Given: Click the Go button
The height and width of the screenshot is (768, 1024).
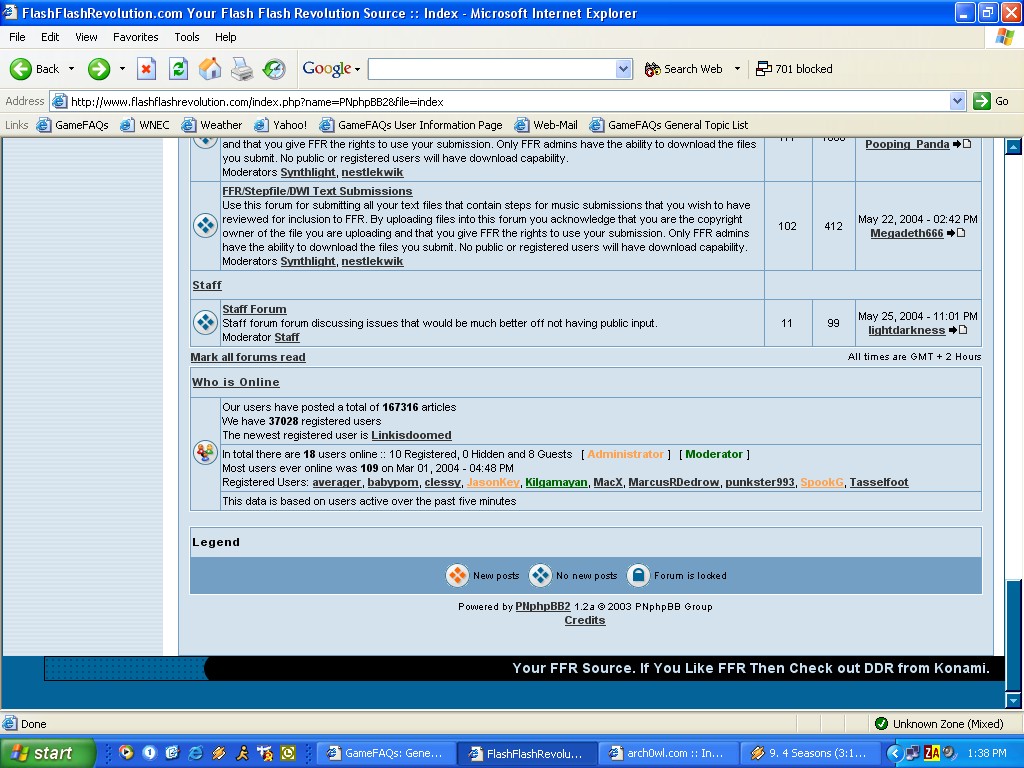Looking at the screenshot, I should pyautogui.click(x=992, y=101).
